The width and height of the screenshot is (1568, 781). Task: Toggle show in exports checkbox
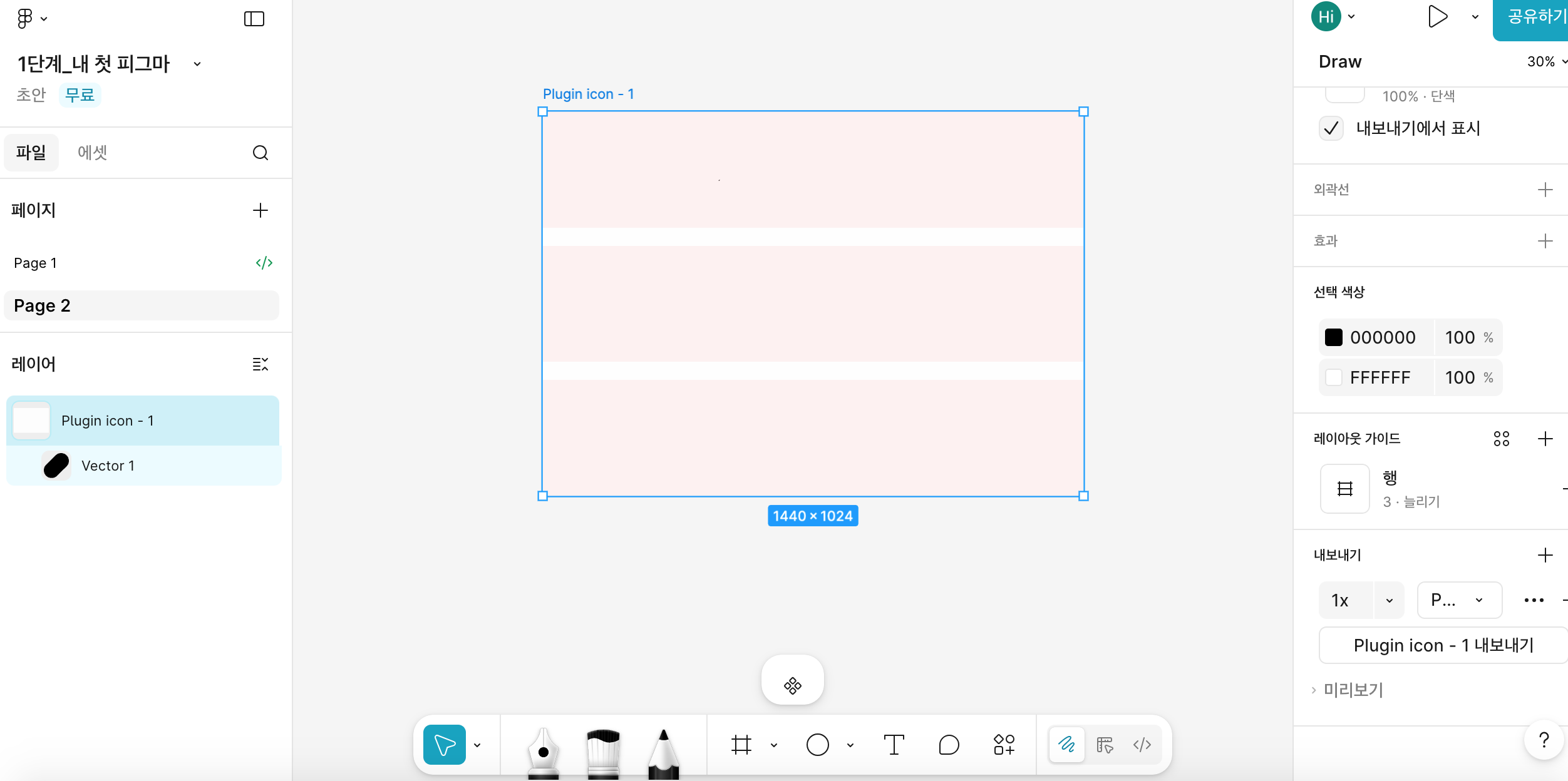click(1331, 128)
